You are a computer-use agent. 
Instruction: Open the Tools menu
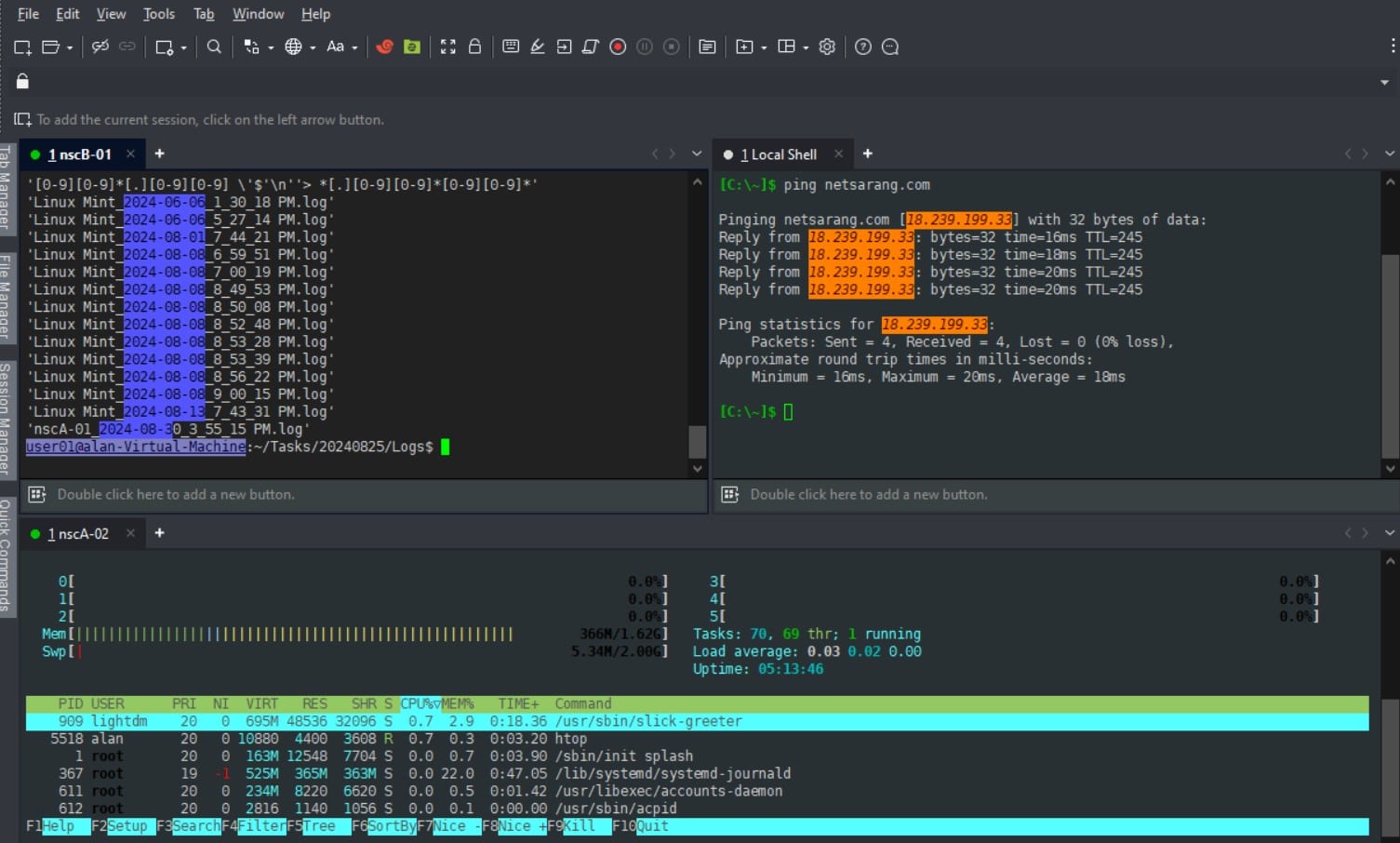click(159, 14)
